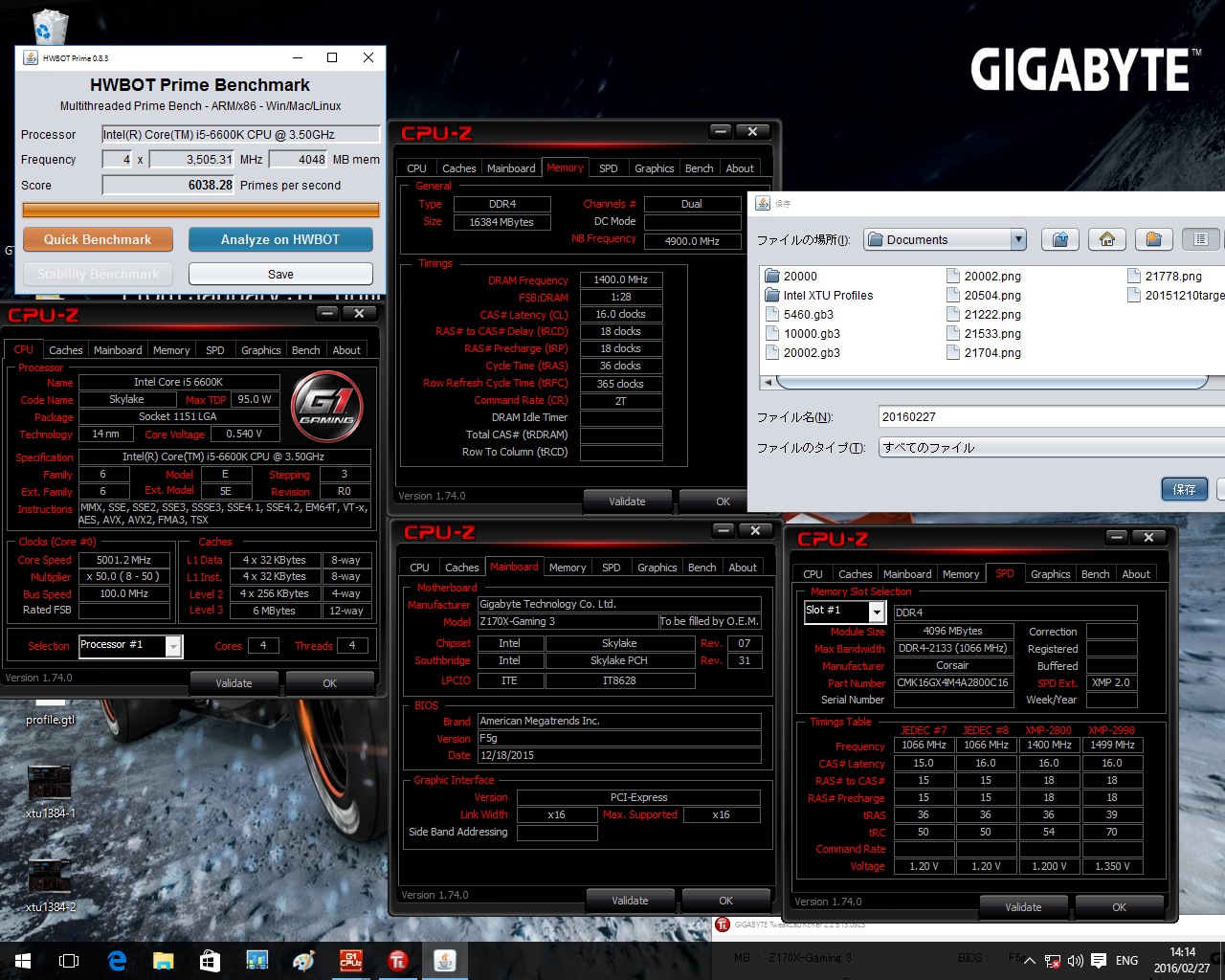Open Graphics tab in CPU-Z Mainboard window

pyautogui.click(x=657, y=568)
